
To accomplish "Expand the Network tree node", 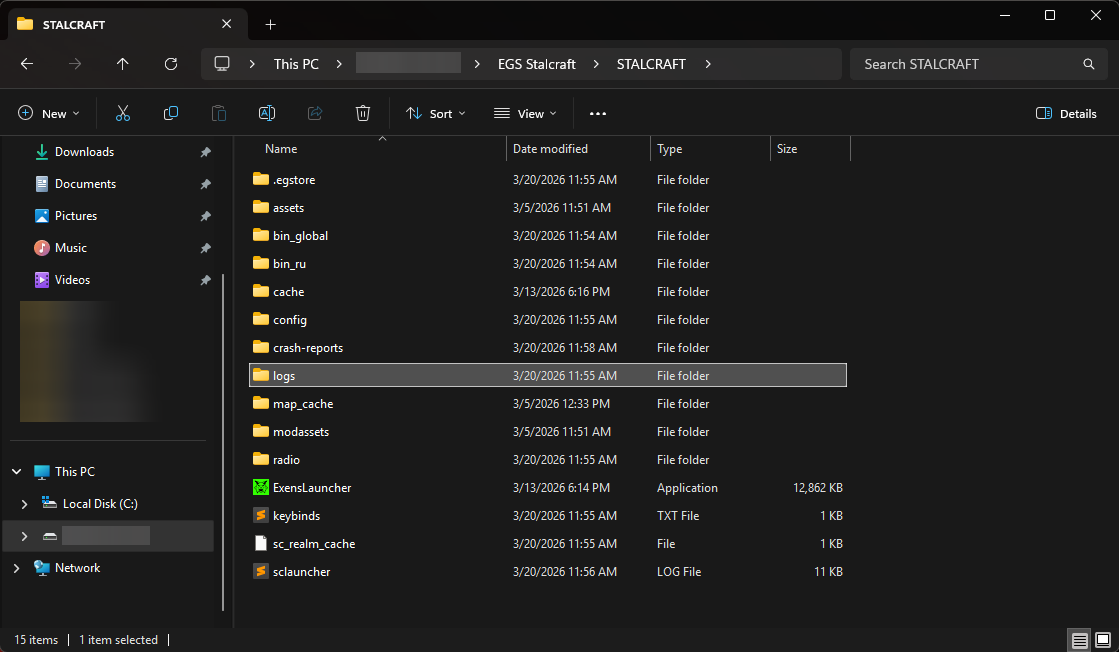I will pyautogui.click(x=16, y=568).
